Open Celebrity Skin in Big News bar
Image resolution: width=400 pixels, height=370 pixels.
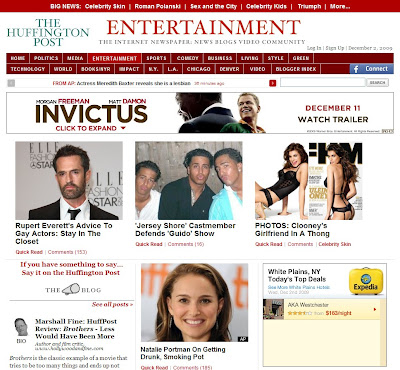pos(105,6)
